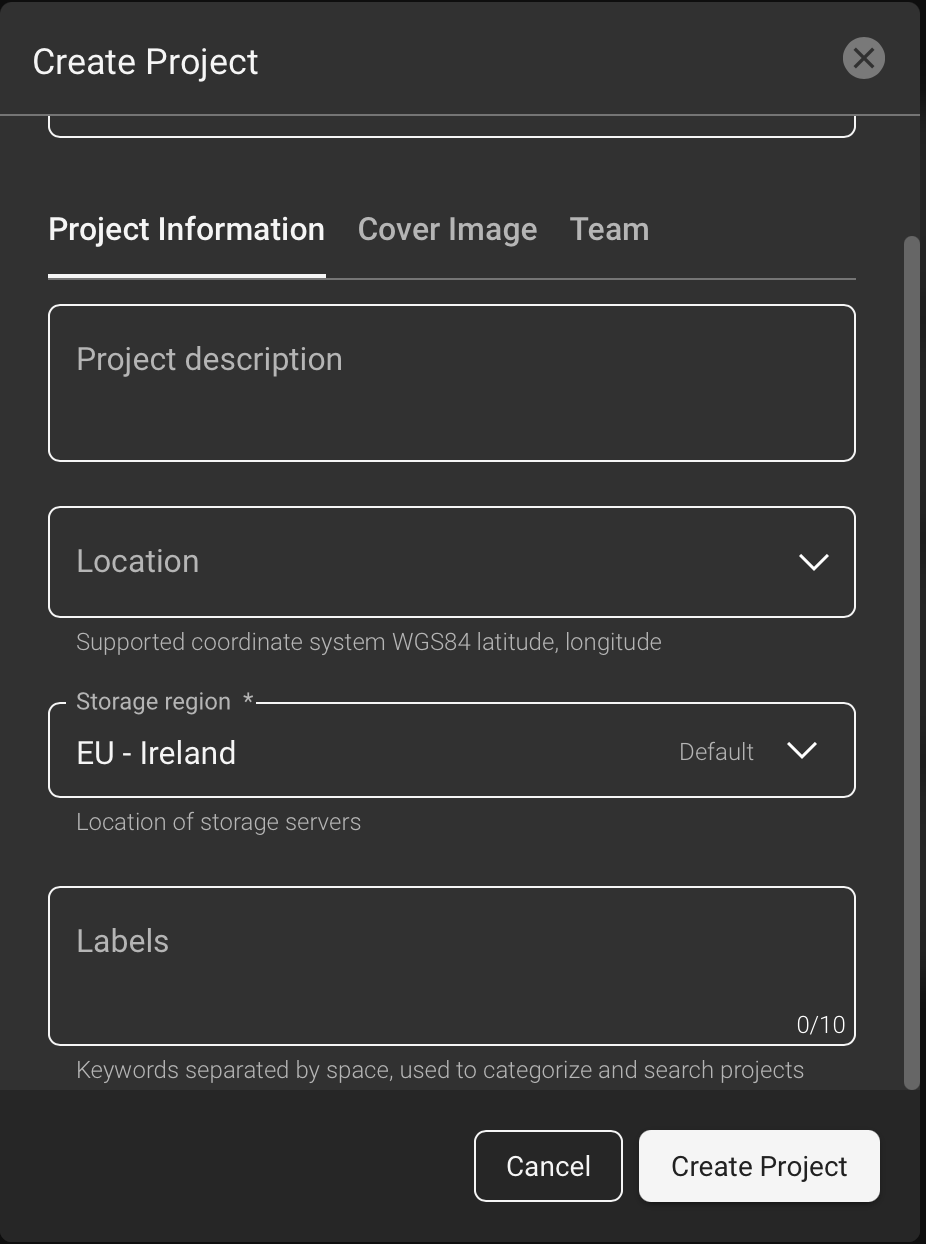
Task: Switch to the Cover Image tab
Action: click(447, 230)
